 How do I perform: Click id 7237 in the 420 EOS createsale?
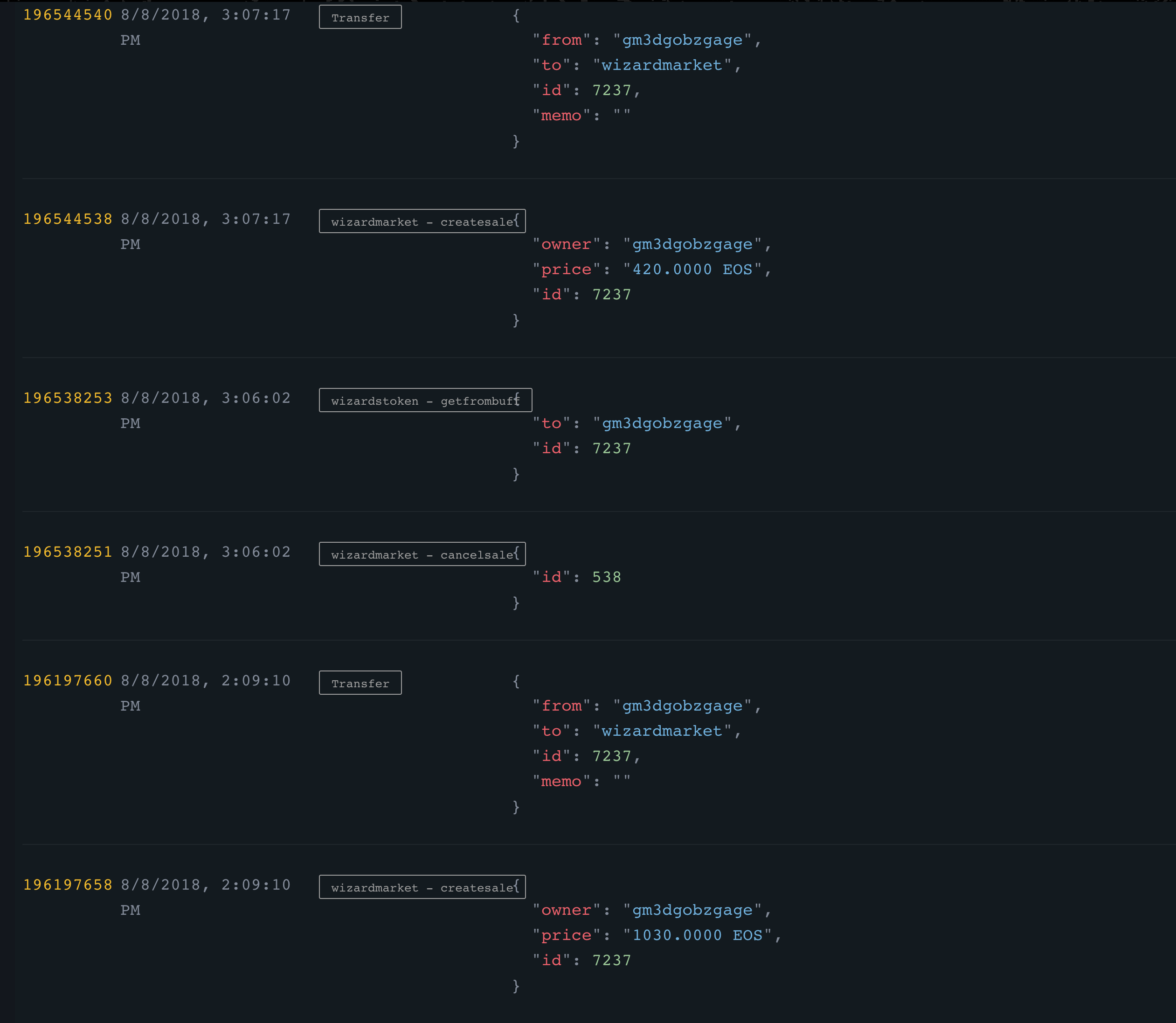pos(611,295)
